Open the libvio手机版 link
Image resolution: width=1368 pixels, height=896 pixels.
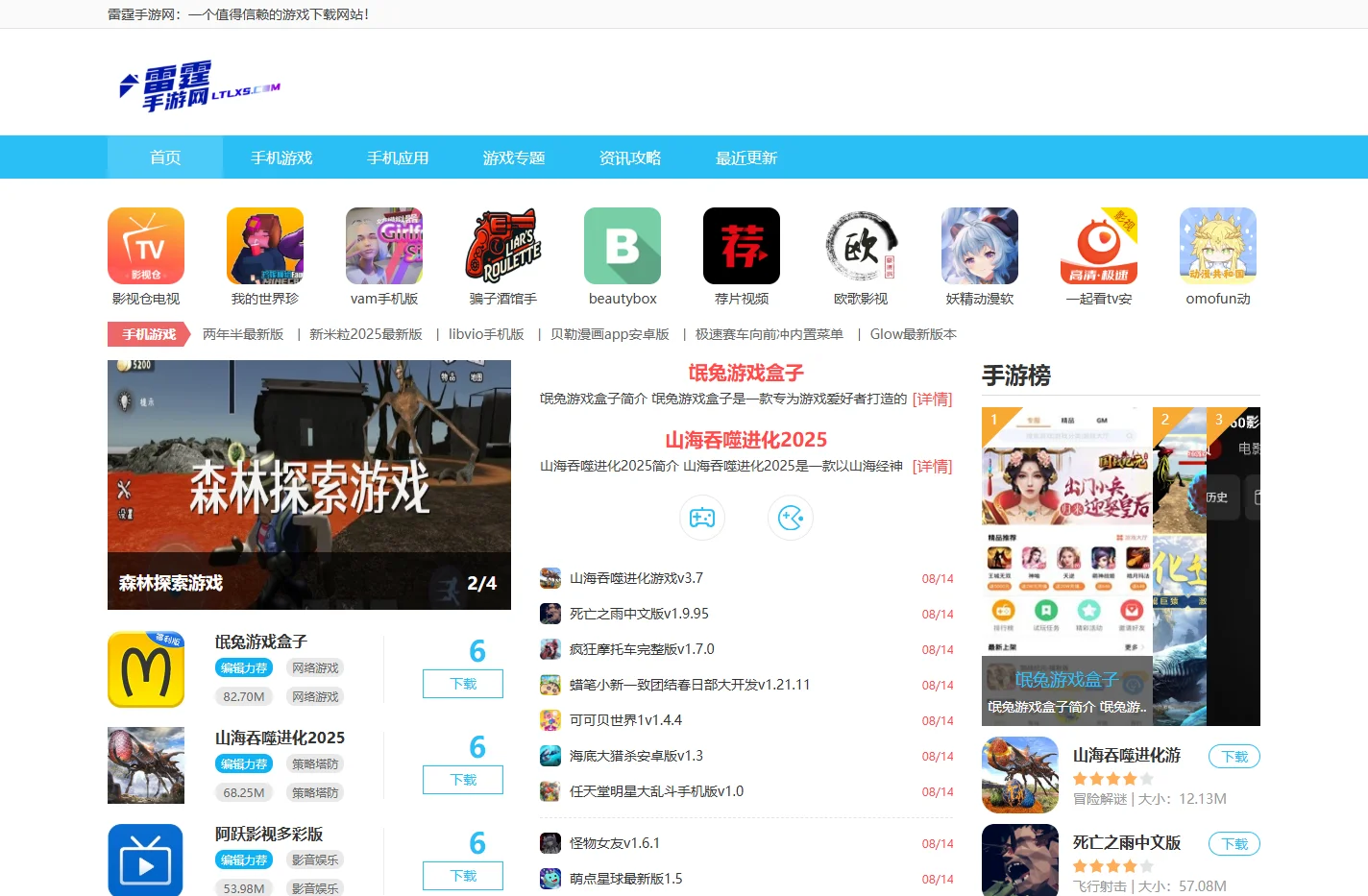(x=486, y=334)
